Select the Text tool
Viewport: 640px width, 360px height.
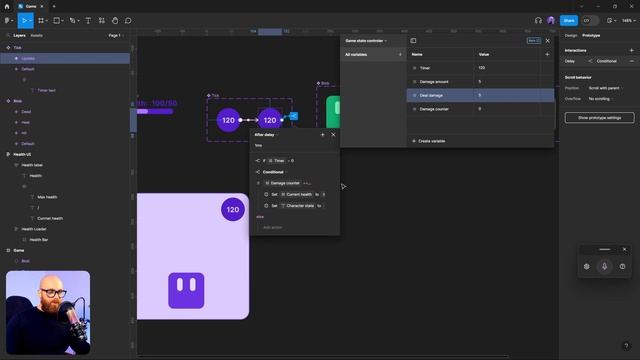(x=88, y=20)
